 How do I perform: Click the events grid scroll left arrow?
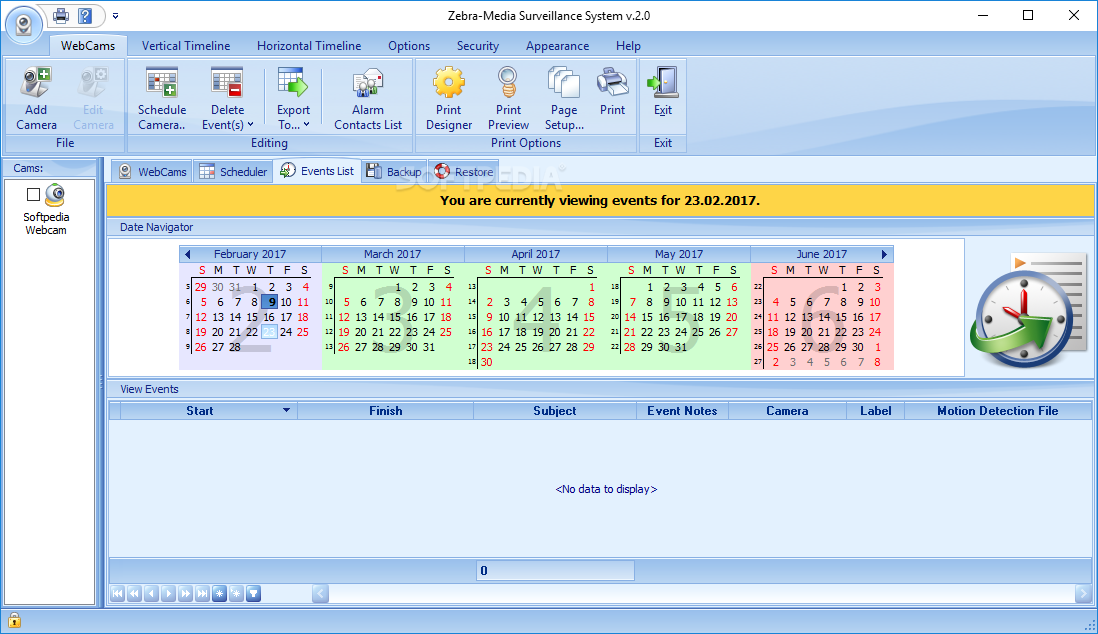[320, 594]
